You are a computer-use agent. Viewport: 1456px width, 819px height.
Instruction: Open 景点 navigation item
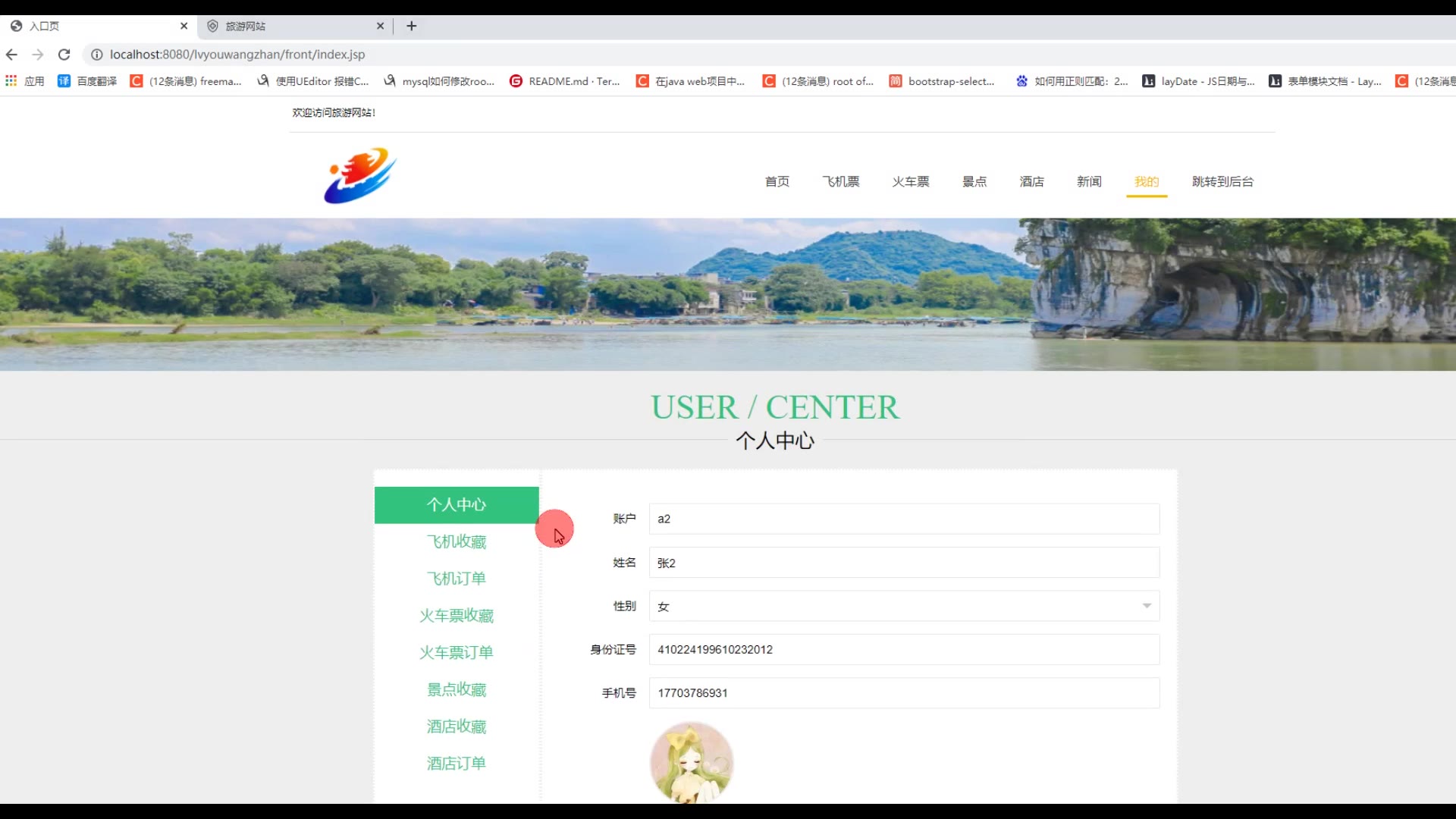(x=974, y=182)
